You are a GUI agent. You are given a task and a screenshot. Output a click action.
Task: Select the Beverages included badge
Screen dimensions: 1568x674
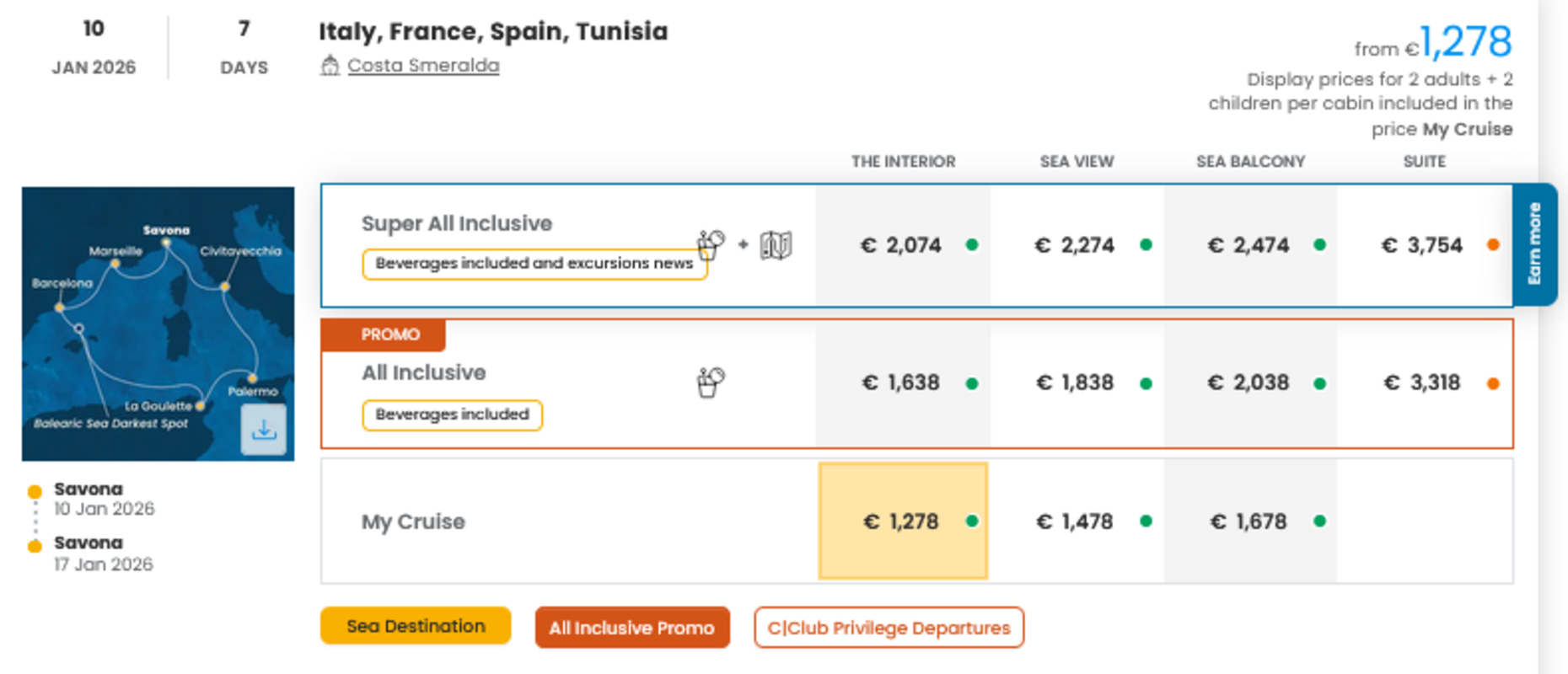452,415
